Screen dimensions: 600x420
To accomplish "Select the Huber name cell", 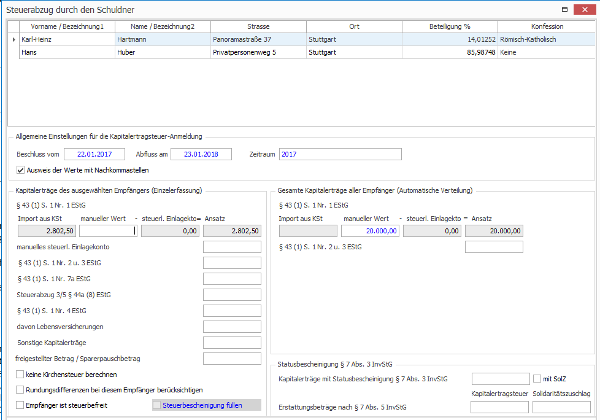I will tap(163, 52).
